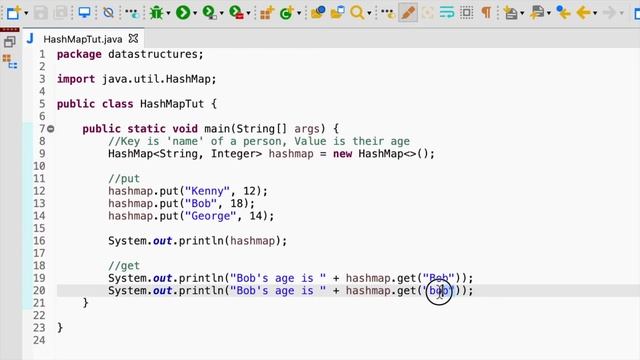Click the grayed Save icon

(41, 13)
